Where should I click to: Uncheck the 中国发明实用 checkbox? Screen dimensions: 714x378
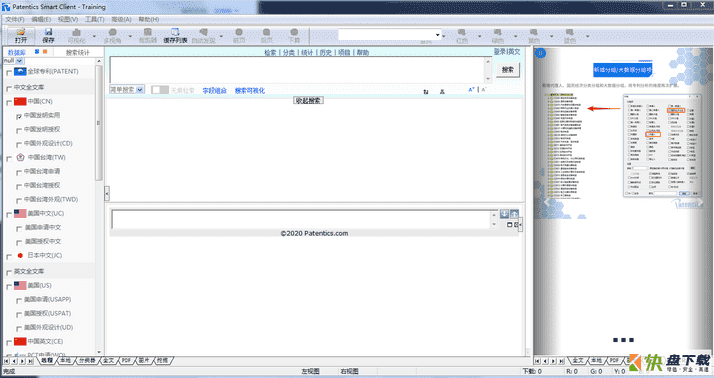(19, 117)
